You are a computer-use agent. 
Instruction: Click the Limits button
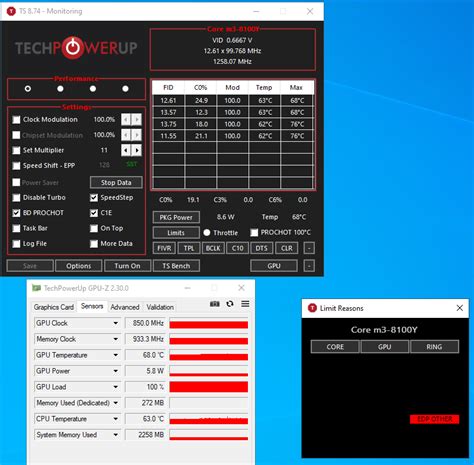pos(176,233)
